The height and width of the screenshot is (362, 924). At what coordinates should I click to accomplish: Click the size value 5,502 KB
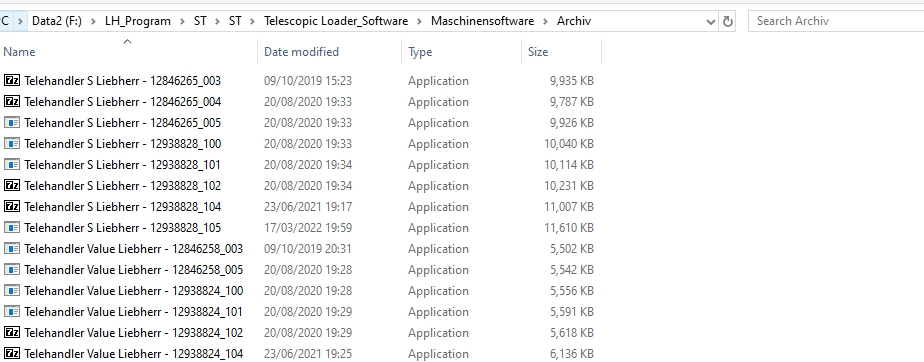coord(572,248)
